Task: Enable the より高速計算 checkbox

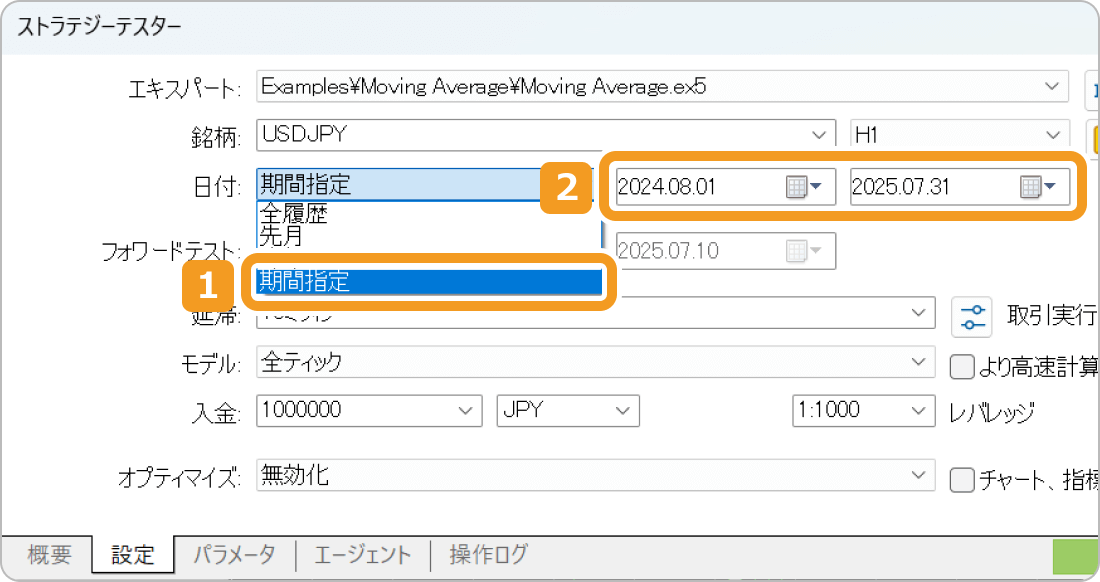Action: tap(961, 366)
